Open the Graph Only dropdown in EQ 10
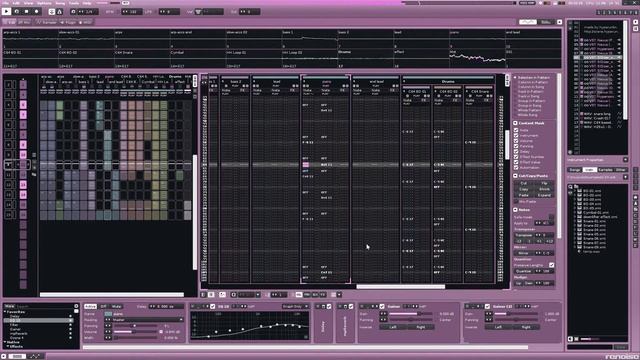The width and height of the screenshot is (640, 360). coord(296,307)
